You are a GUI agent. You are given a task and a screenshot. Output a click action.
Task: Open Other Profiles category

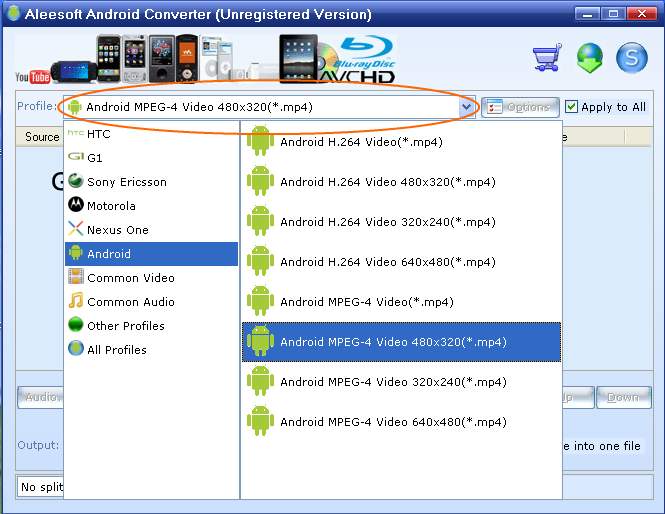pyautogui.click(x=151, y=326)
